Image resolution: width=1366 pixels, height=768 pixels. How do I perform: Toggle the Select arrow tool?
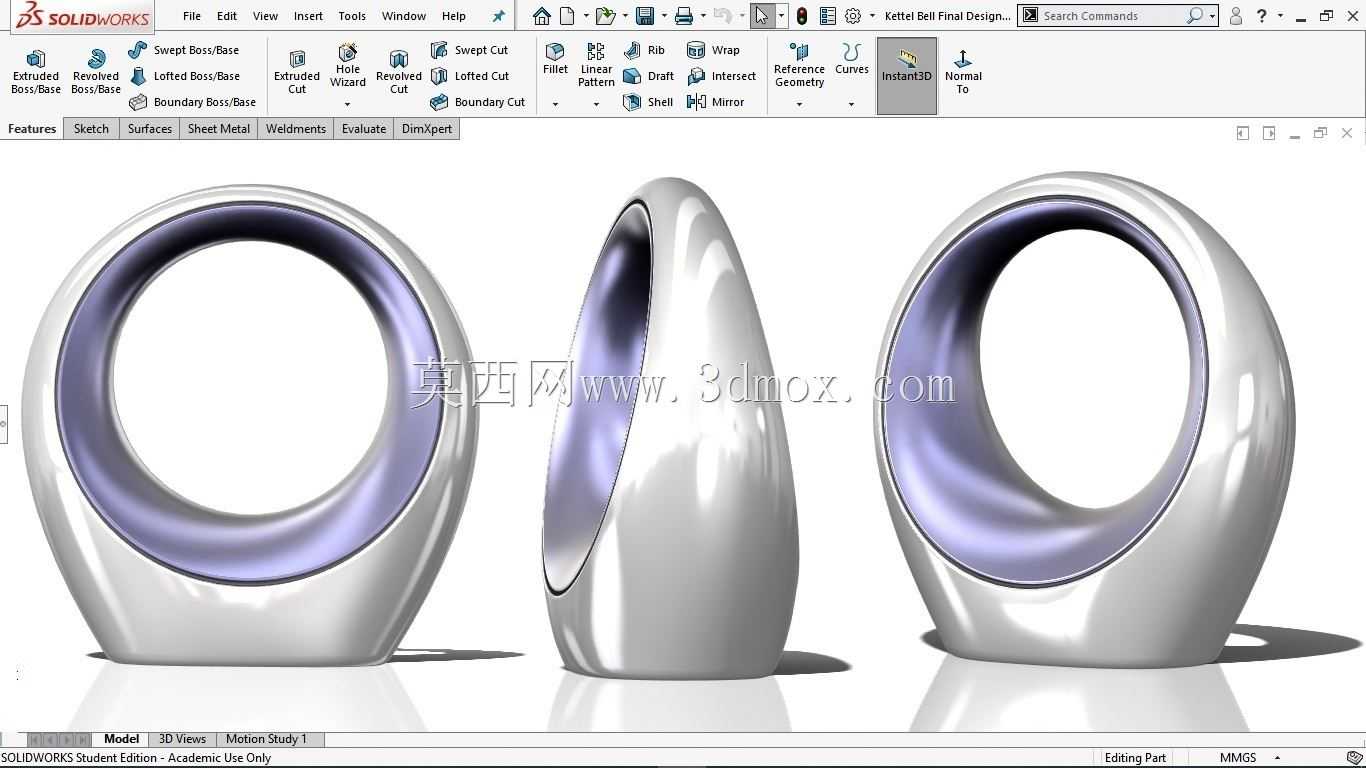click(x=762, y=16)
